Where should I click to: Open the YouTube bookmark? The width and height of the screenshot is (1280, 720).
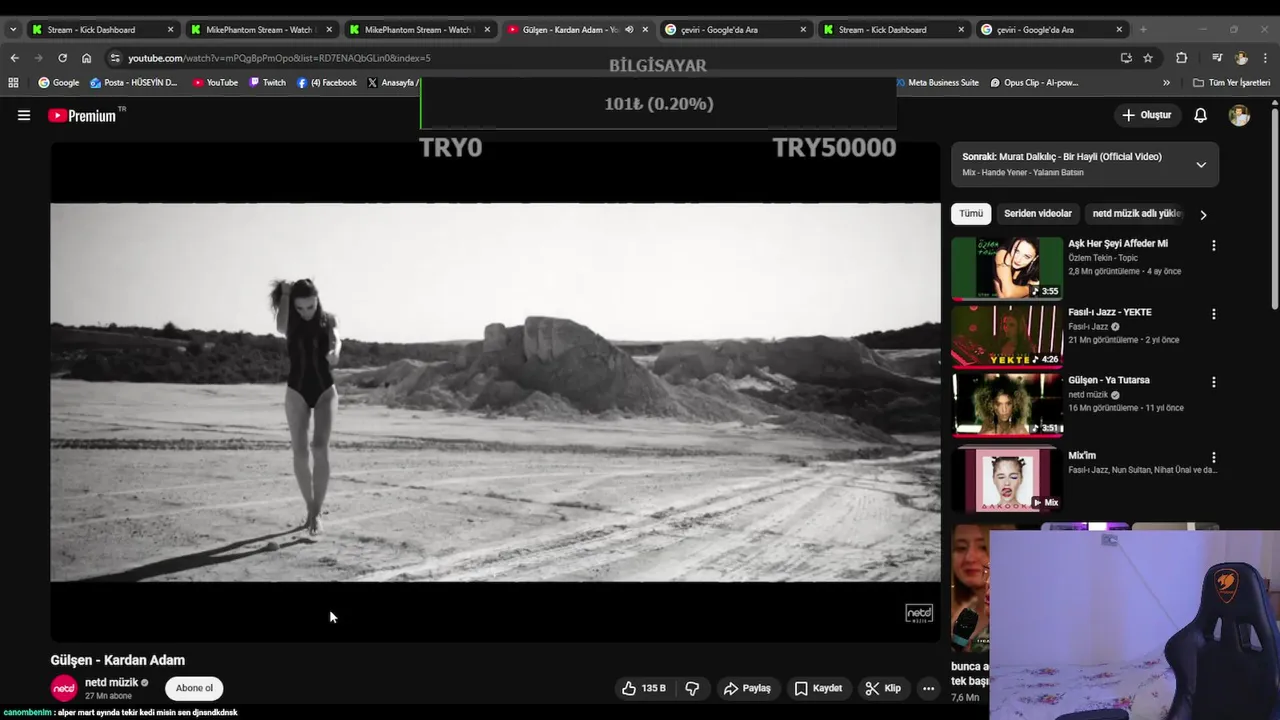(x=215, y=83)
